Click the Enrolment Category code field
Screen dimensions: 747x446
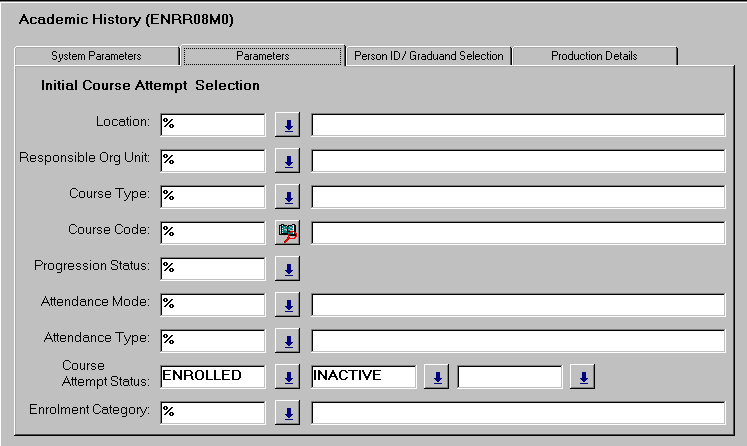212,412
